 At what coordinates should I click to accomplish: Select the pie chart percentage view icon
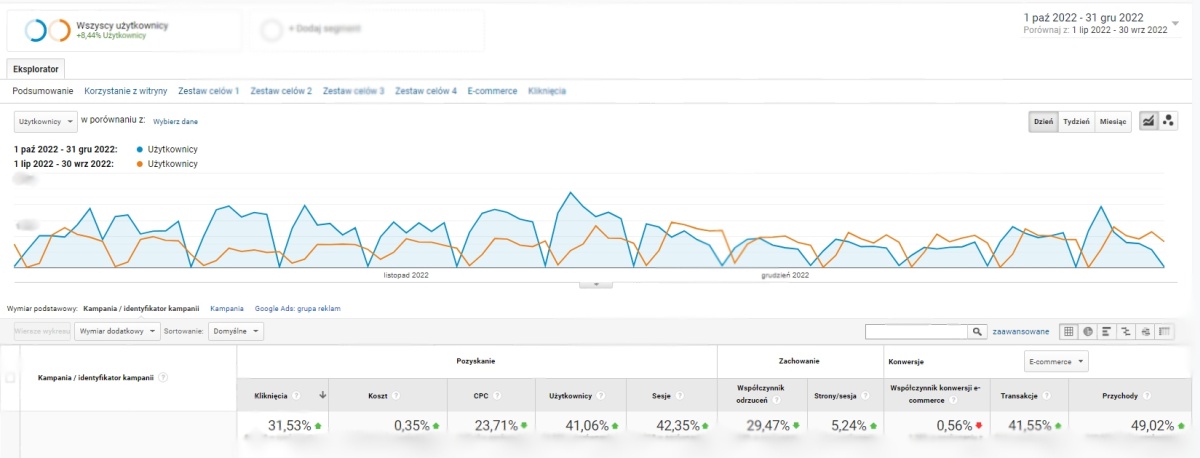click(x=1087, y=331)
